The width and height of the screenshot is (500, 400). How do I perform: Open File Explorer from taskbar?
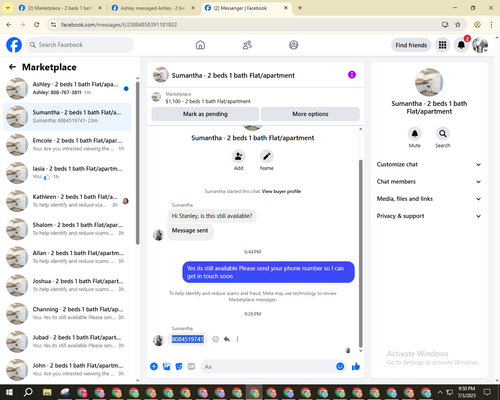click(47, 392)
